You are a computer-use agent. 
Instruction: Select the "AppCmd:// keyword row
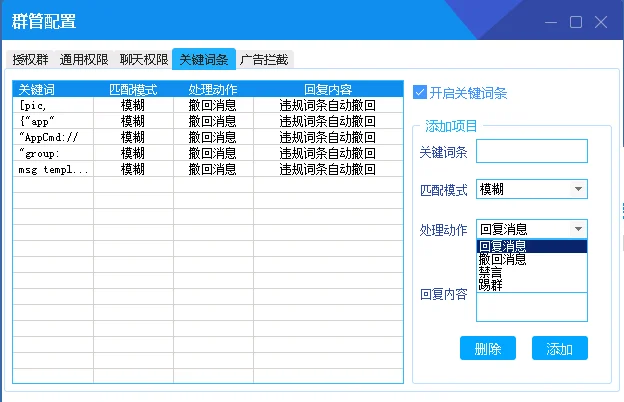(x=208, y=137)
